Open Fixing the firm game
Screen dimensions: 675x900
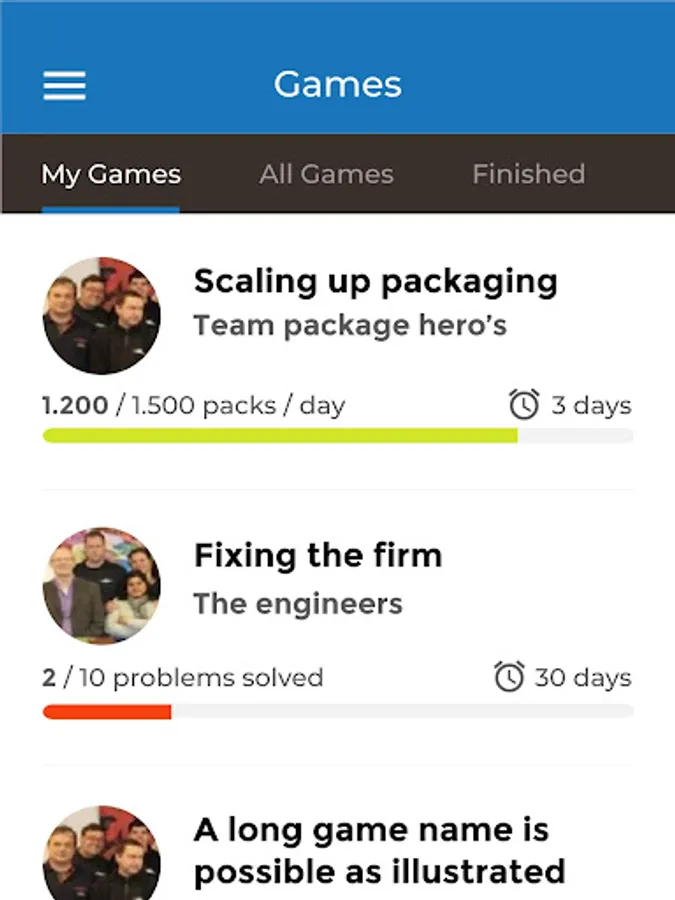coord(318,555)
